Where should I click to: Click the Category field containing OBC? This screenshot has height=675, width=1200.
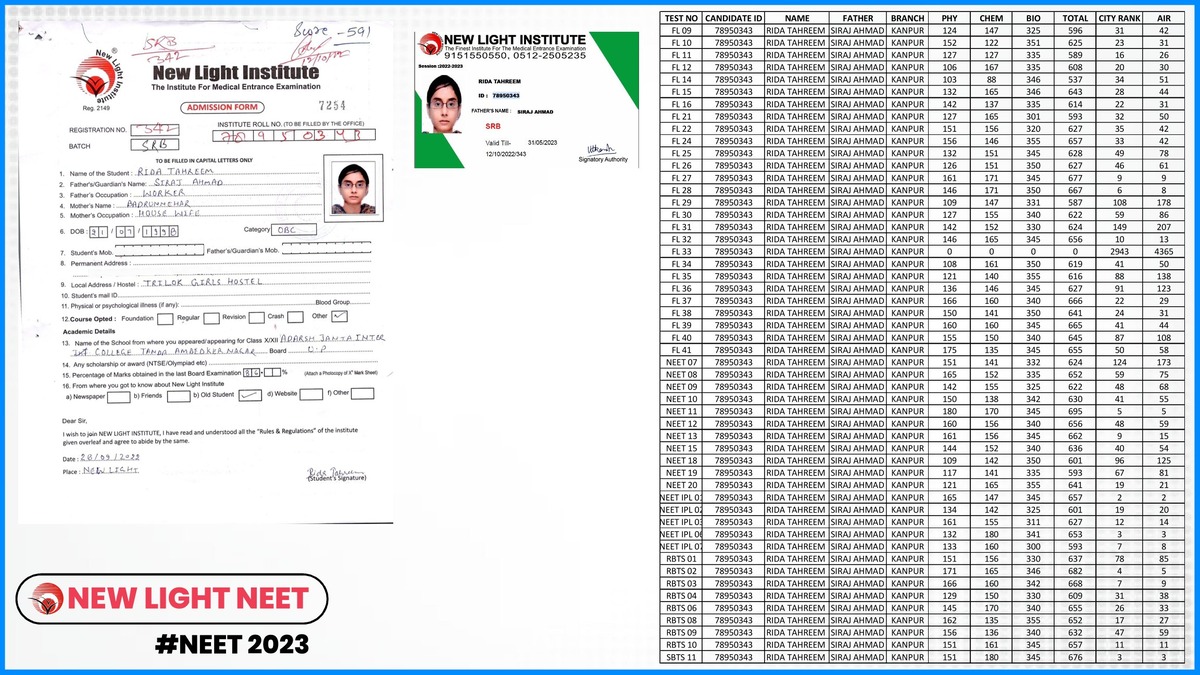pos(293,229)
